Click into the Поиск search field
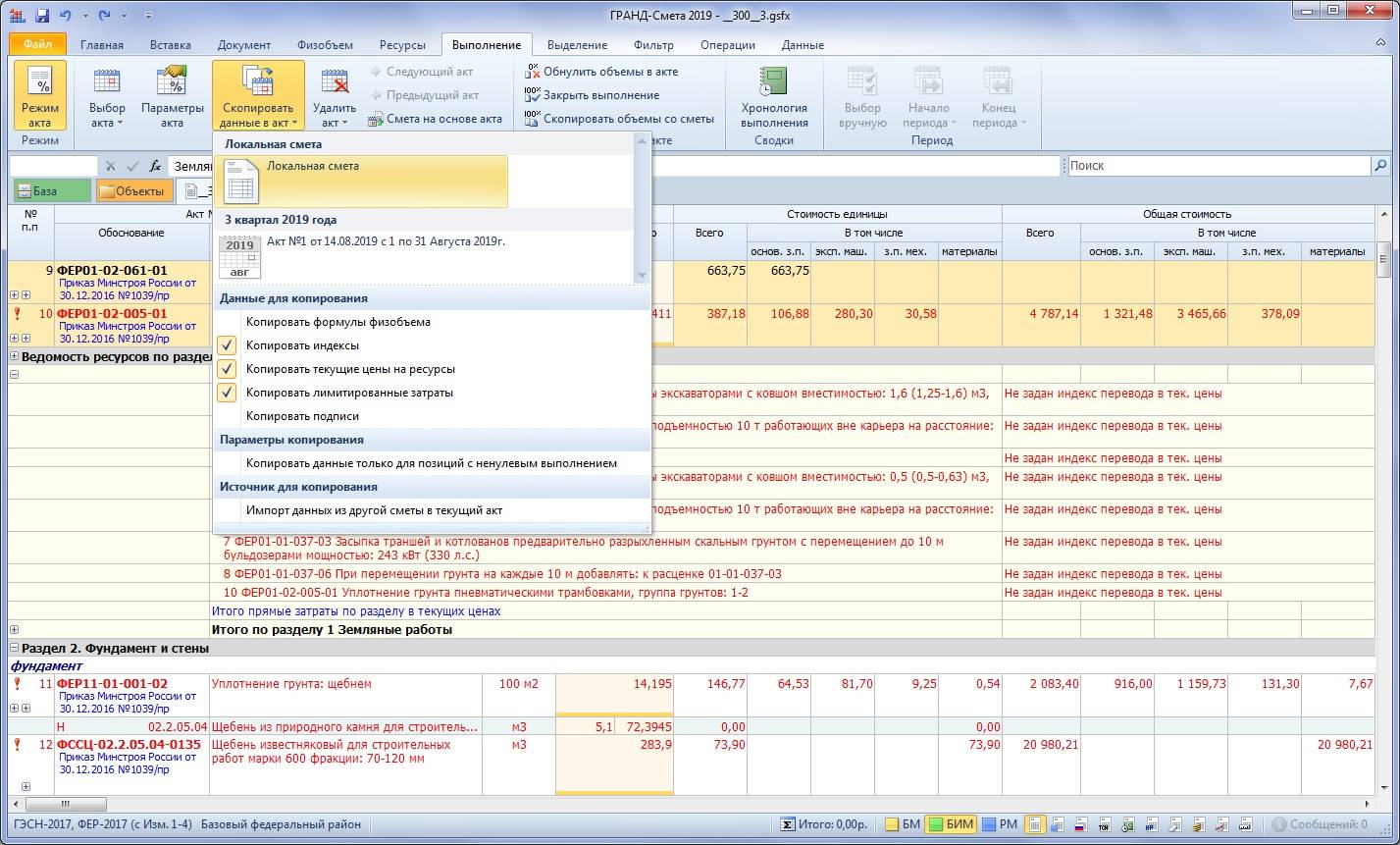This screenshot has width=1400, height=845. pos(1219,166)
